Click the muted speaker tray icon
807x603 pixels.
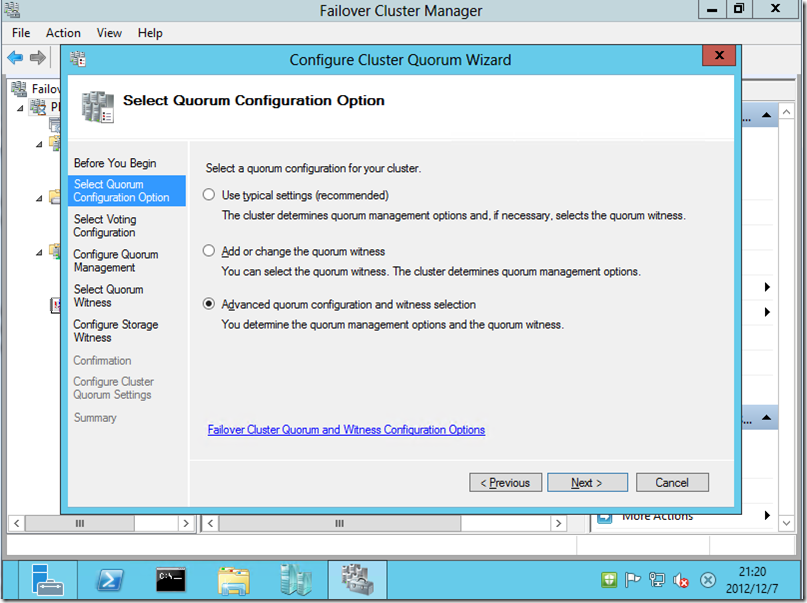tap(681, 580)
